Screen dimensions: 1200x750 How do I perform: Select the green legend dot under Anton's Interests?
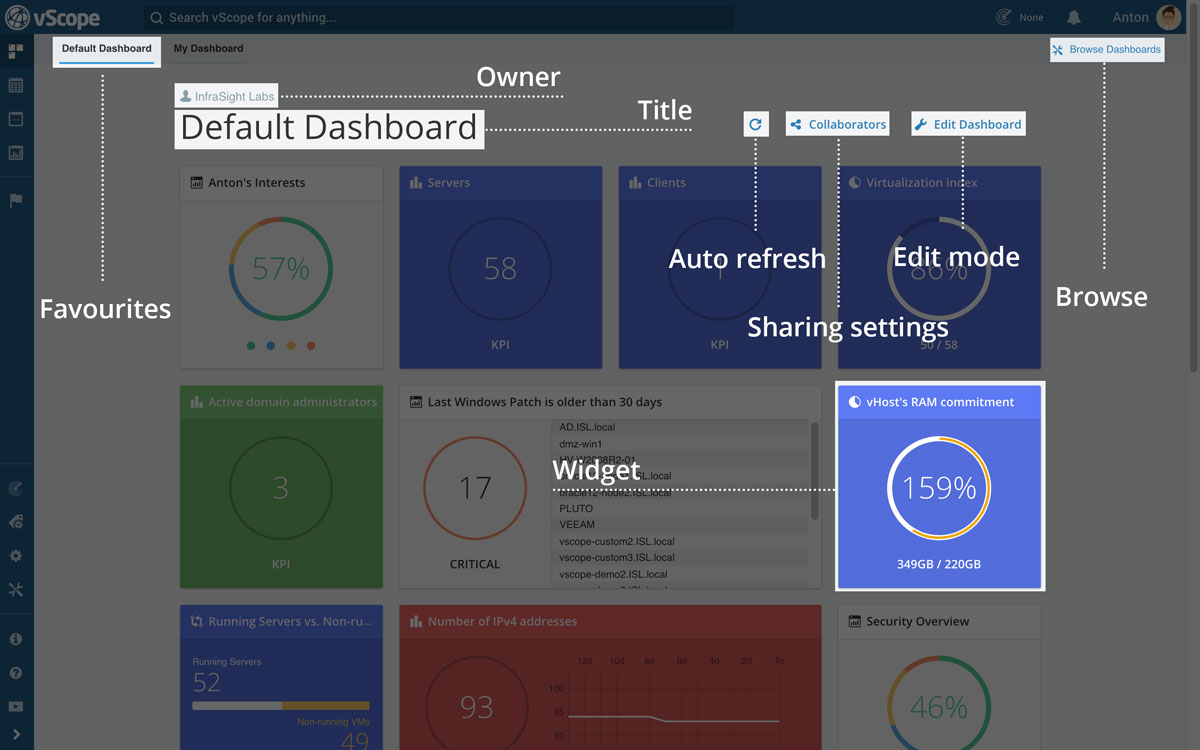[251, 346]
